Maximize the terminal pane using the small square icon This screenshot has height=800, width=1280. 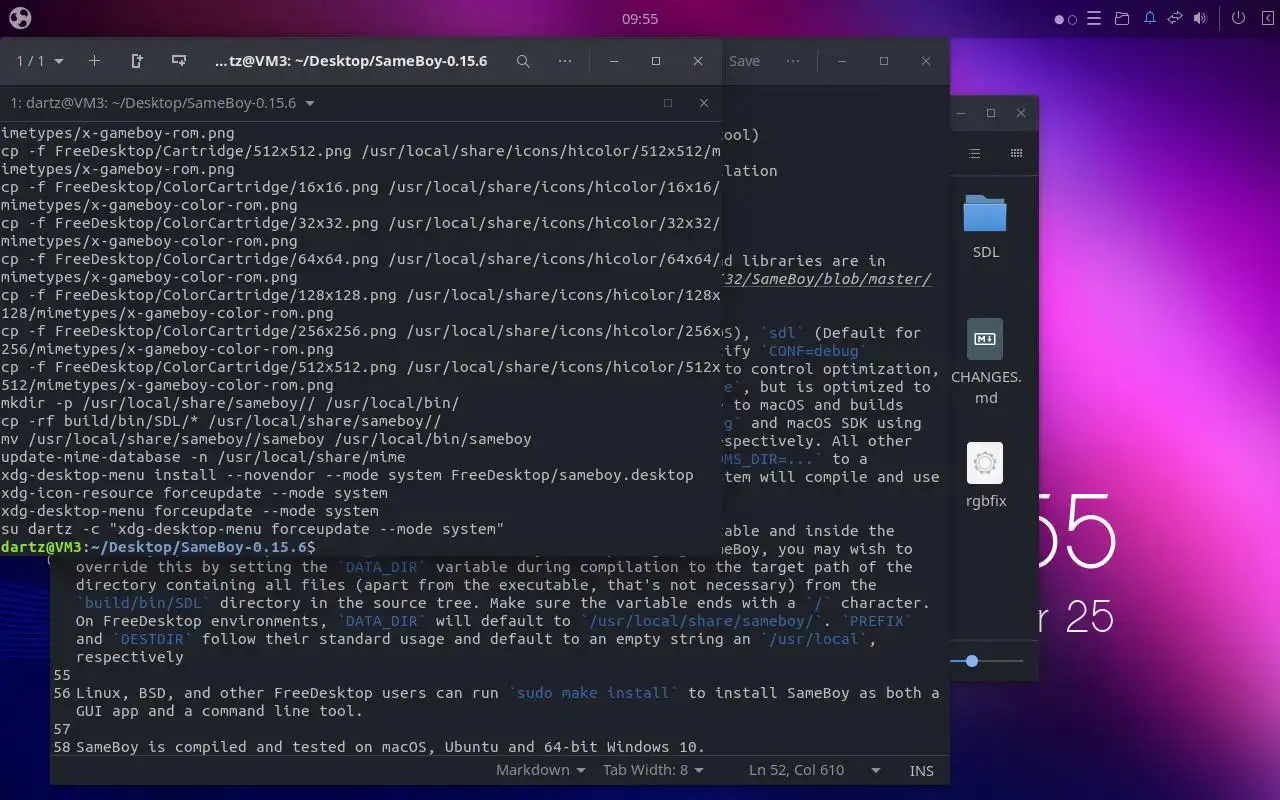click(x=668, y=103)
